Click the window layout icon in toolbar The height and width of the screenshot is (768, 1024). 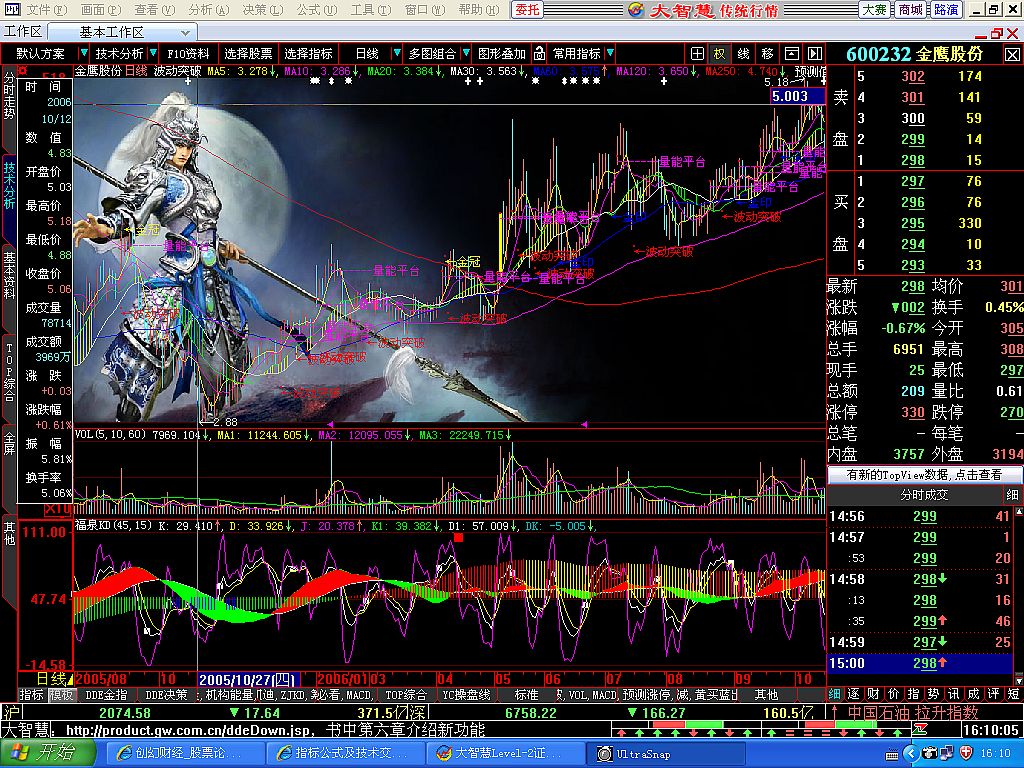(792, 54)
